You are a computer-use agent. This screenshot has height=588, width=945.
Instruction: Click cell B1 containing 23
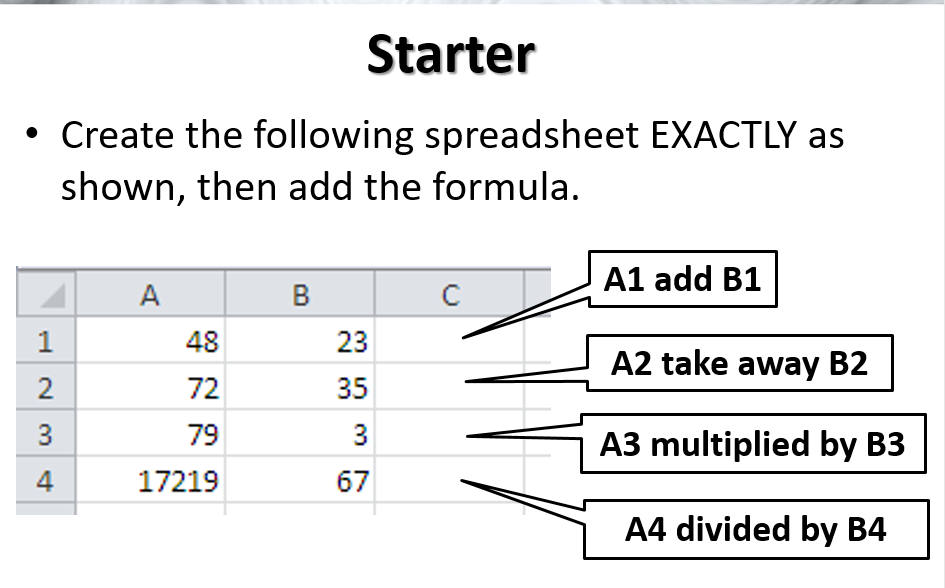pos(300,342)
